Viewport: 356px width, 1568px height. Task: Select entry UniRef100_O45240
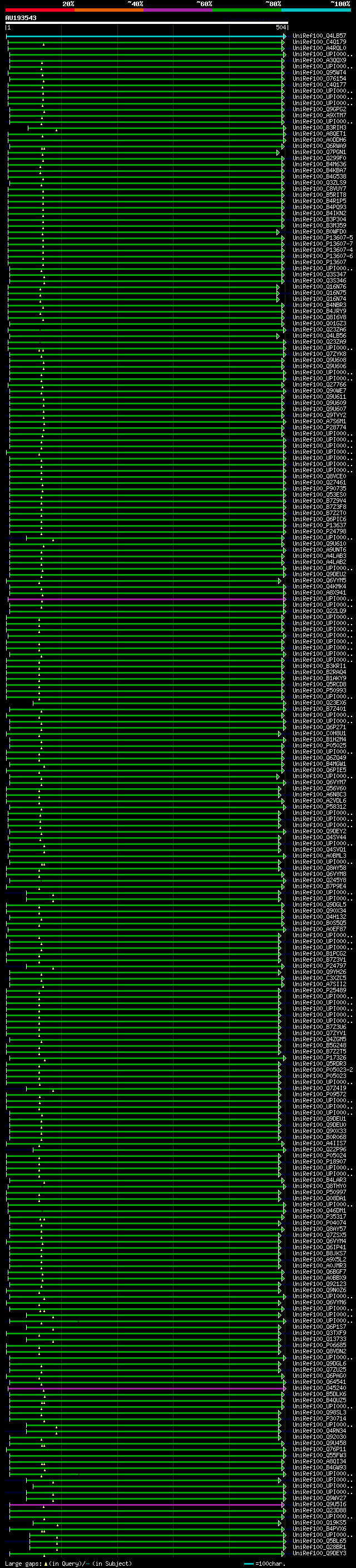point(319,1388)
